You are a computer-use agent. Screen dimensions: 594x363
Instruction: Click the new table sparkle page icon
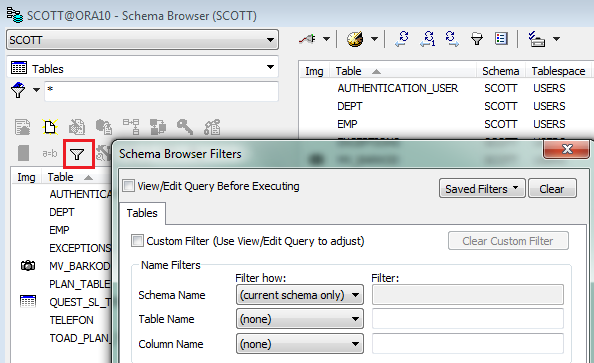50,127
